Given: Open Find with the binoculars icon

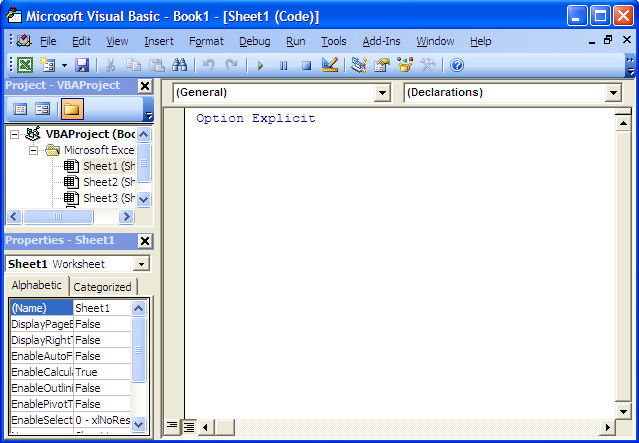Looking at the screenshot, I should pyautogui.click(x=179, y=65).
